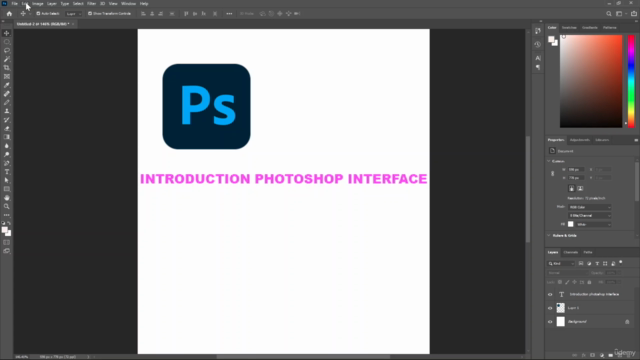Toggle type layer filter in Layers panel
Screen dimensions: 640x360
[597, 264]
